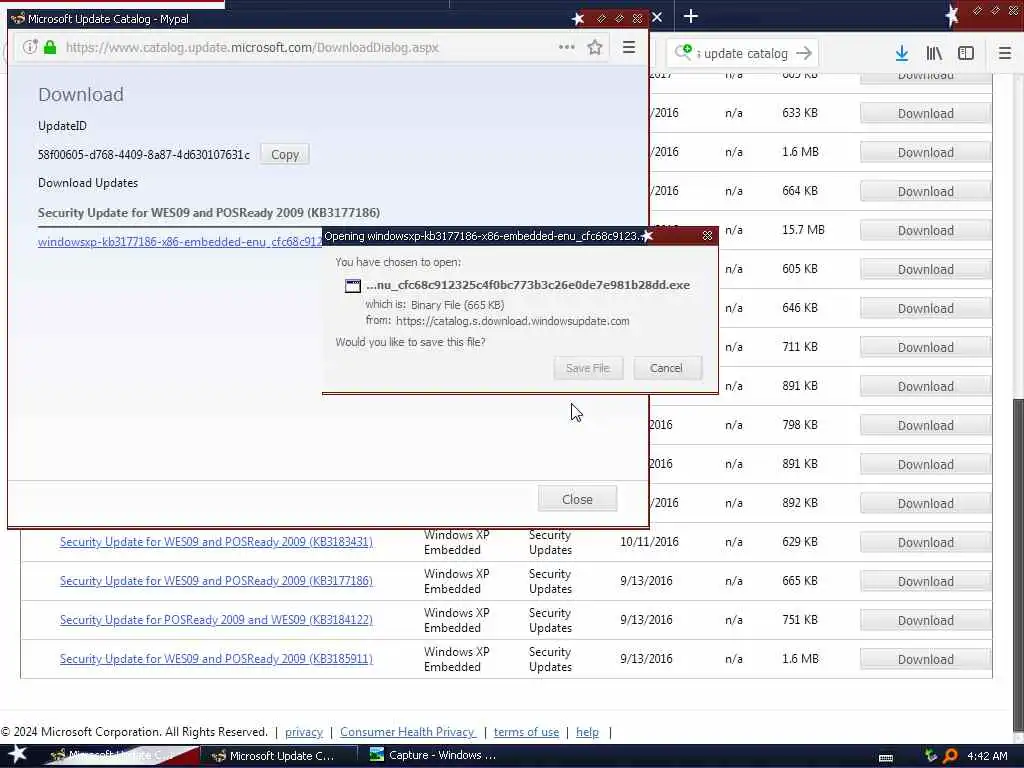Toggle the sidebar icon in main toolbar
This screenshot has width=1024, height=768.
(966, 54)
